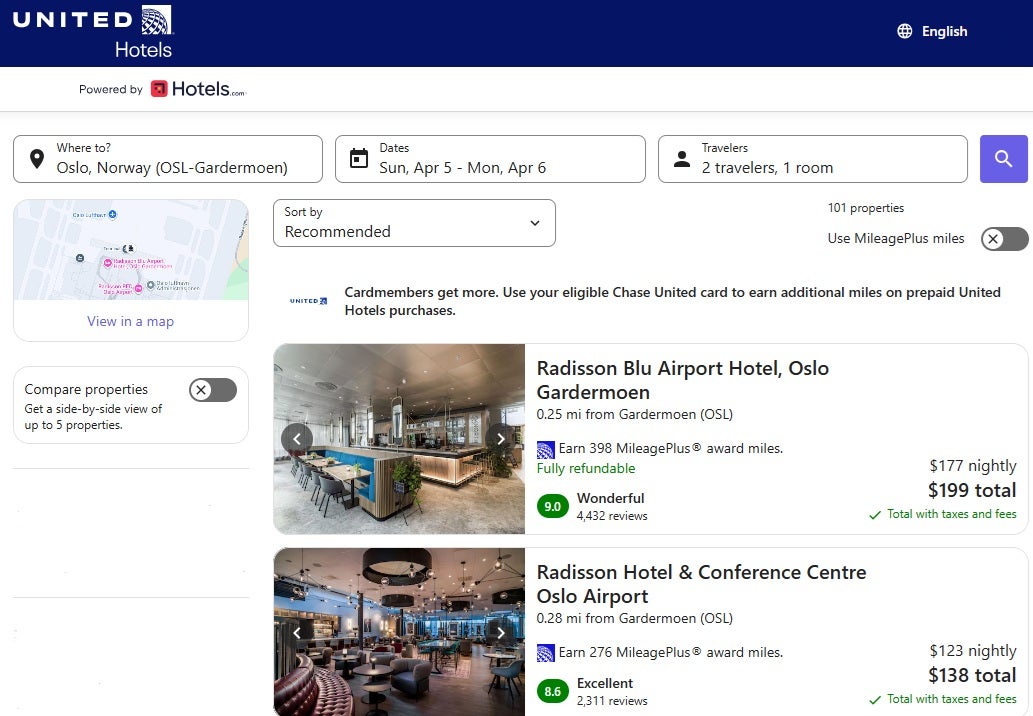Screen dimensions: 1033x716
Task: Select the Radisson Hotel & Conference Centre listing title
Action: pos(701,584)
